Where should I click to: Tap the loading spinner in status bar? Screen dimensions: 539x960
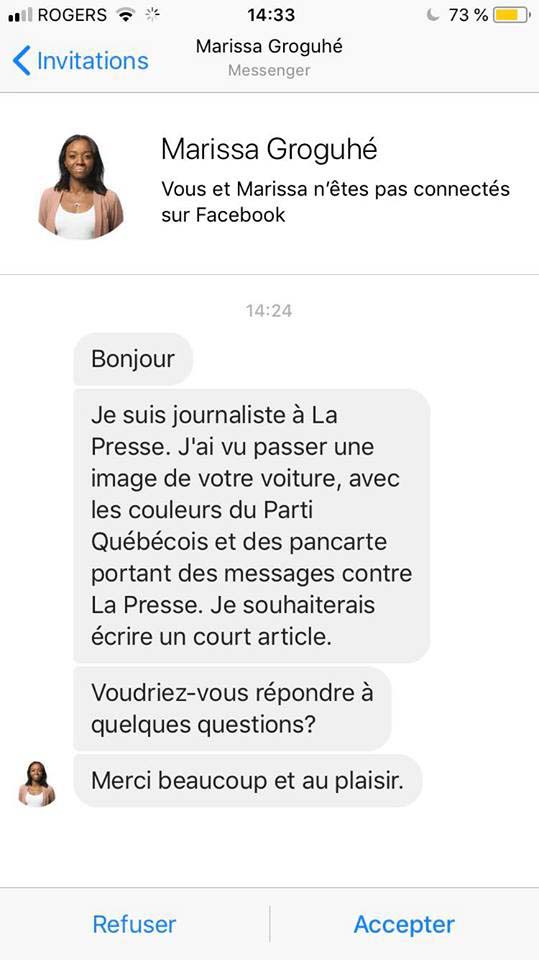tap(152, 15)
